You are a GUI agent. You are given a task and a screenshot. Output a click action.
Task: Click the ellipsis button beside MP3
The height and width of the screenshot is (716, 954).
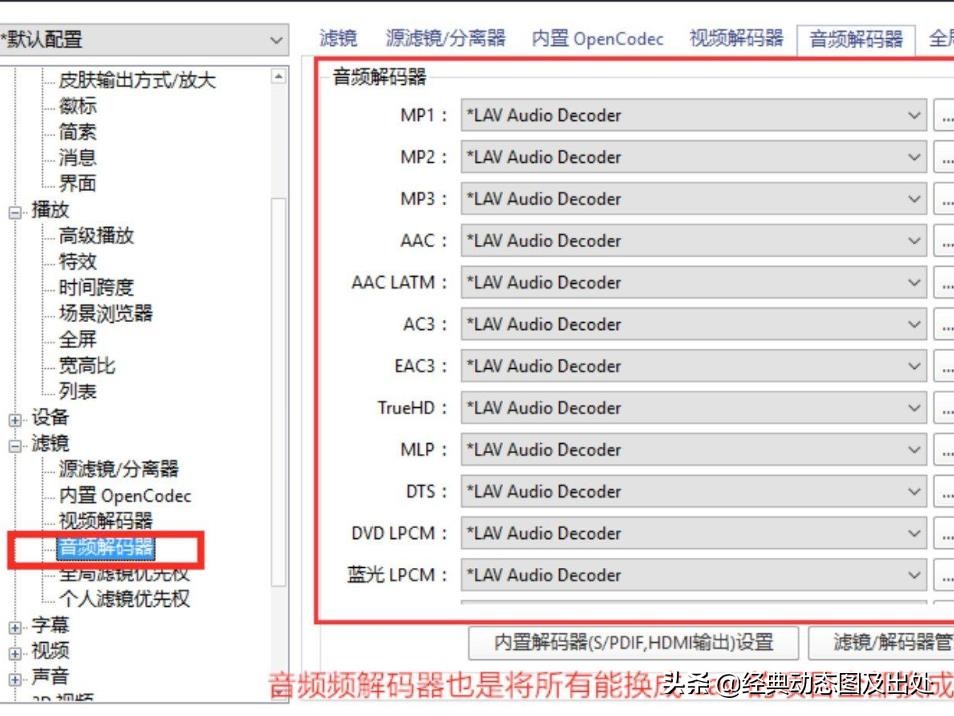pos(943,200)
